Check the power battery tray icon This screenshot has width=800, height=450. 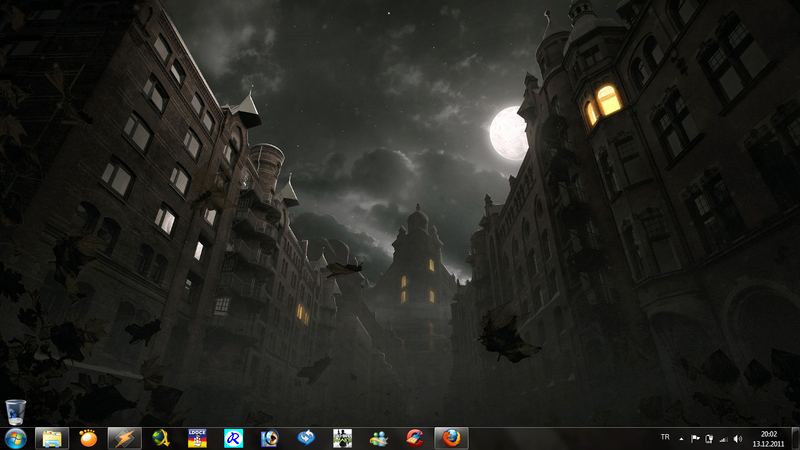pos(709,438)
